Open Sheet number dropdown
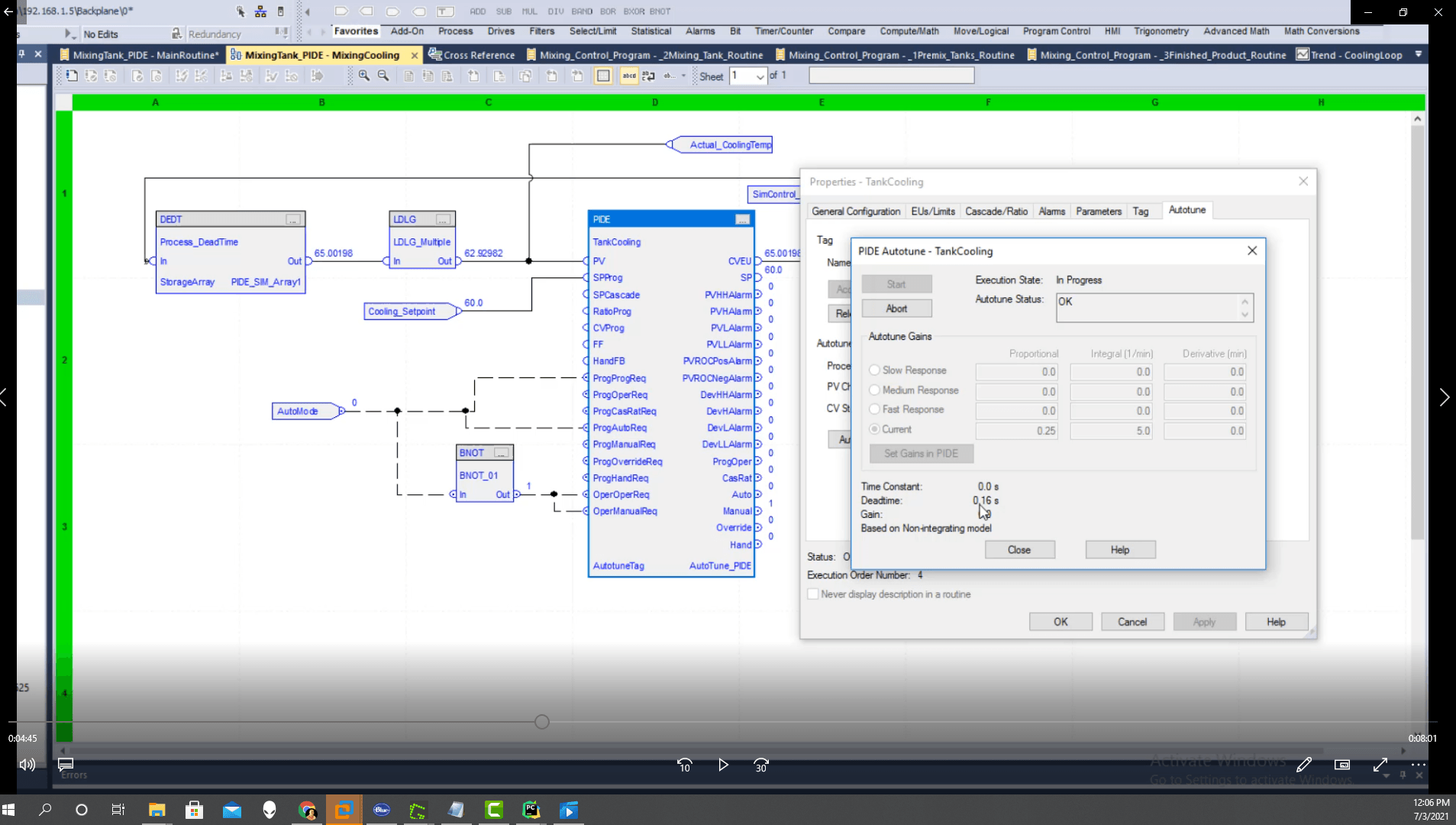Viewport: 1456px width, 825px height. 760,76
